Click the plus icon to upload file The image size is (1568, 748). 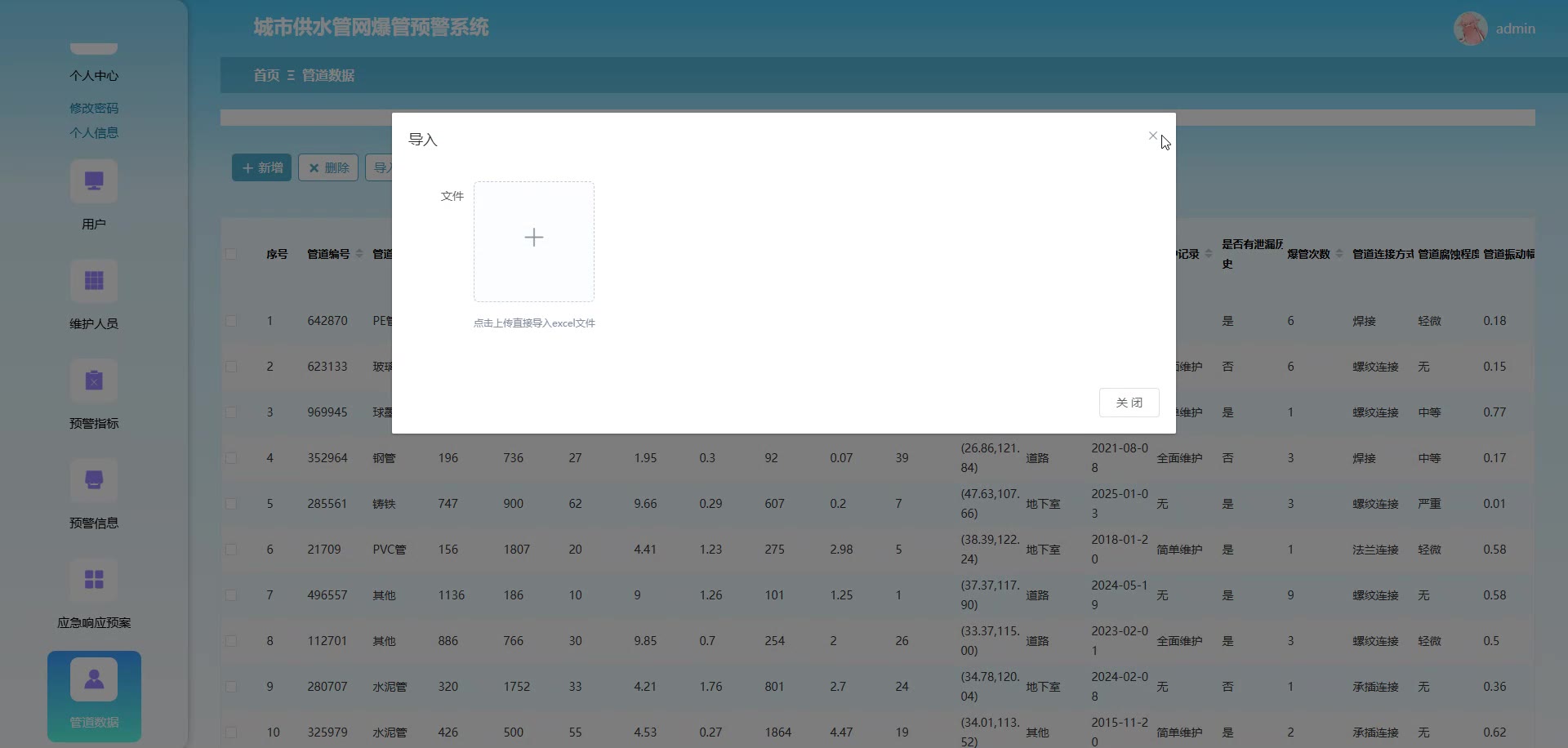point(533,238)
